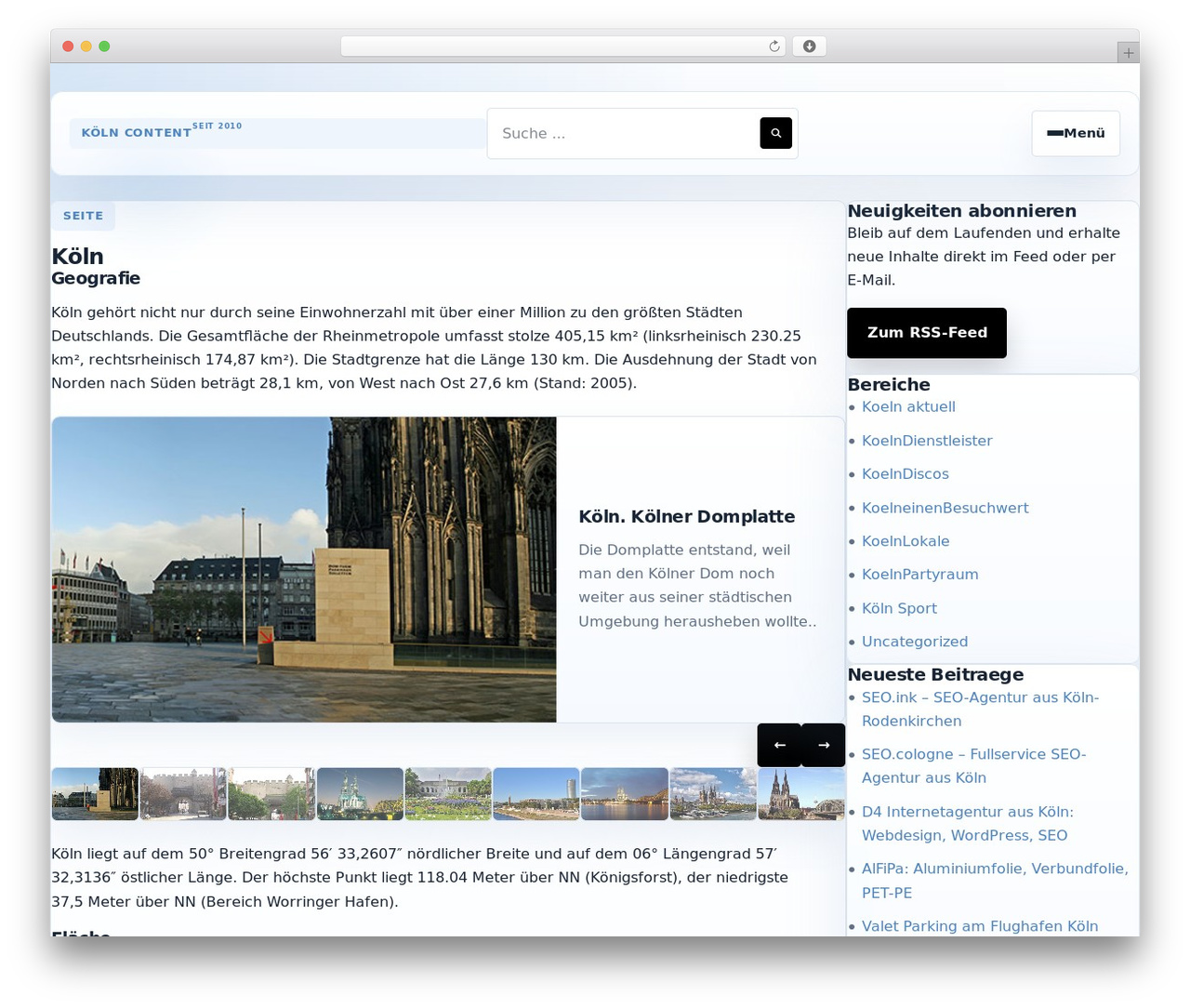The image size is (1190, 1008).
Task: Select third thumbnail showing city wall
Action: [271, 794]
